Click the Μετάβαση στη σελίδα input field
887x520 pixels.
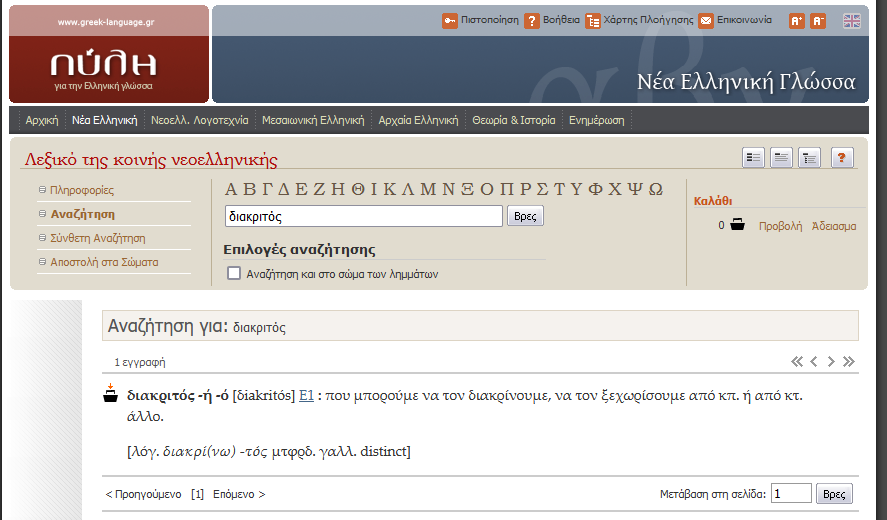click(791, 493)
